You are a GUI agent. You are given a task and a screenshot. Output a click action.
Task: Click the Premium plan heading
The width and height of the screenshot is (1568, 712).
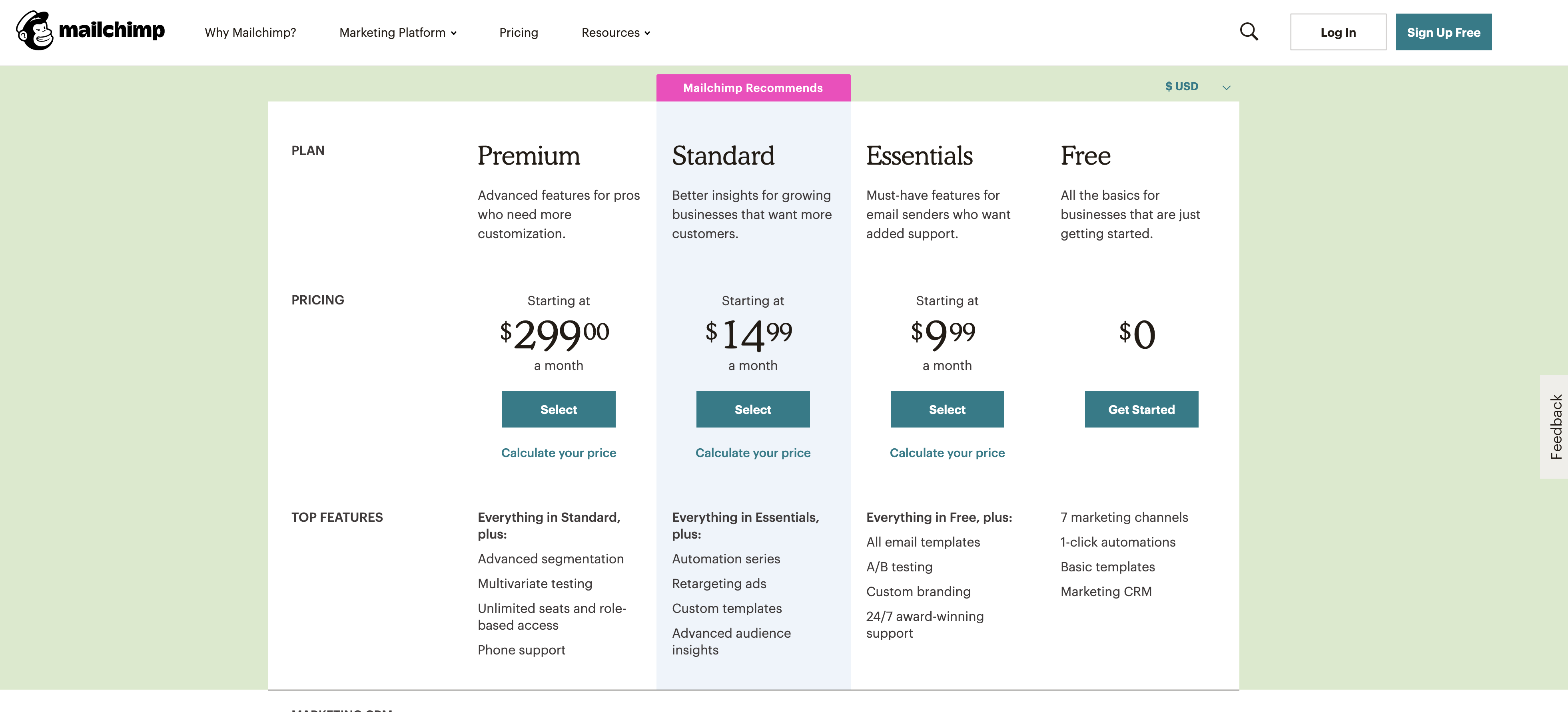pyautogui.click(x=529, y=156)
